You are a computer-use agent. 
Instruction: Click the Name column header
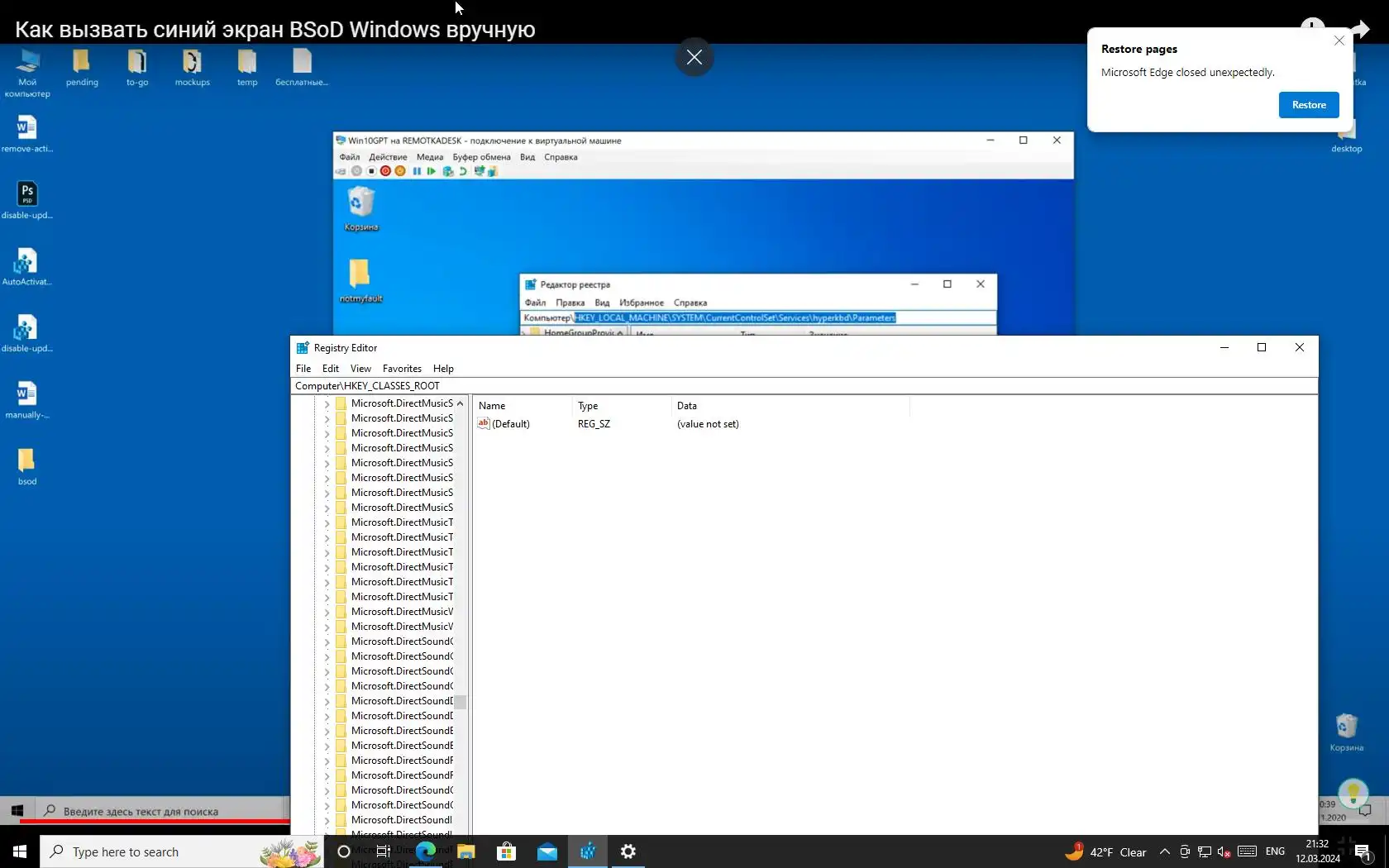pyautogui.click(x=523, y=406)
